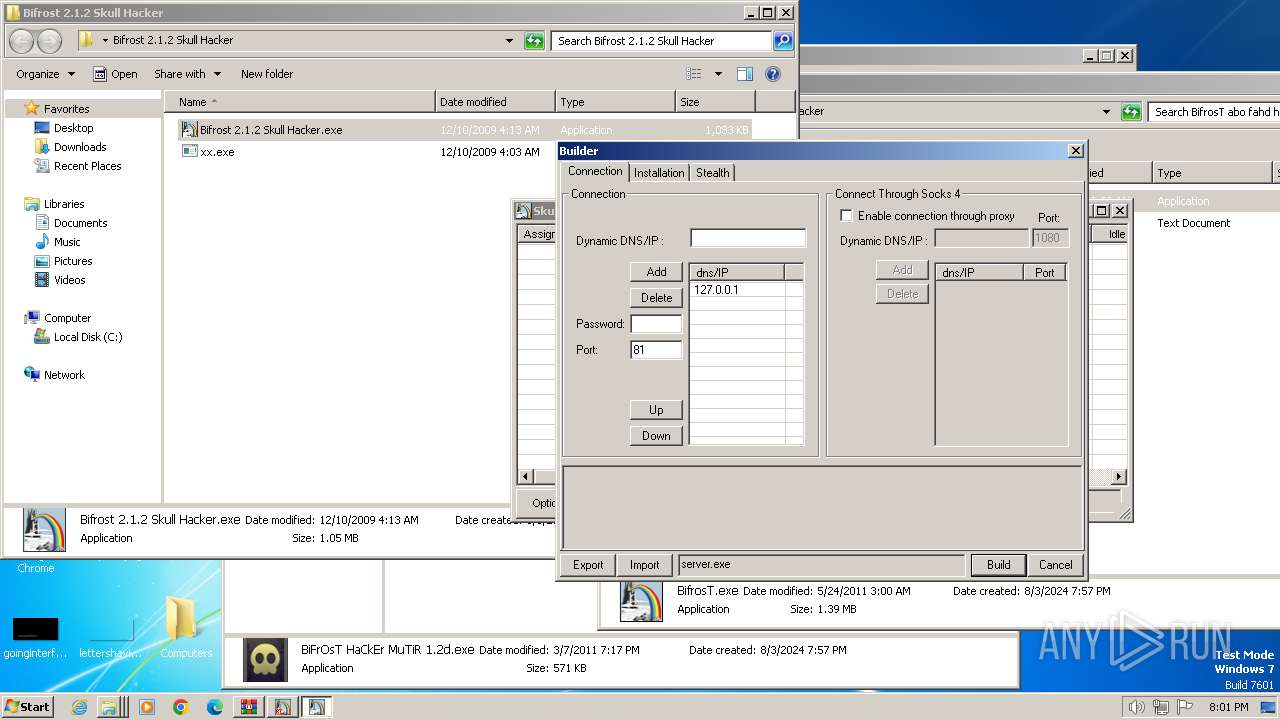Click the green refresh icon in the back Explorer window
This screenshot has width=1280, height=720.
(1131, 112)
